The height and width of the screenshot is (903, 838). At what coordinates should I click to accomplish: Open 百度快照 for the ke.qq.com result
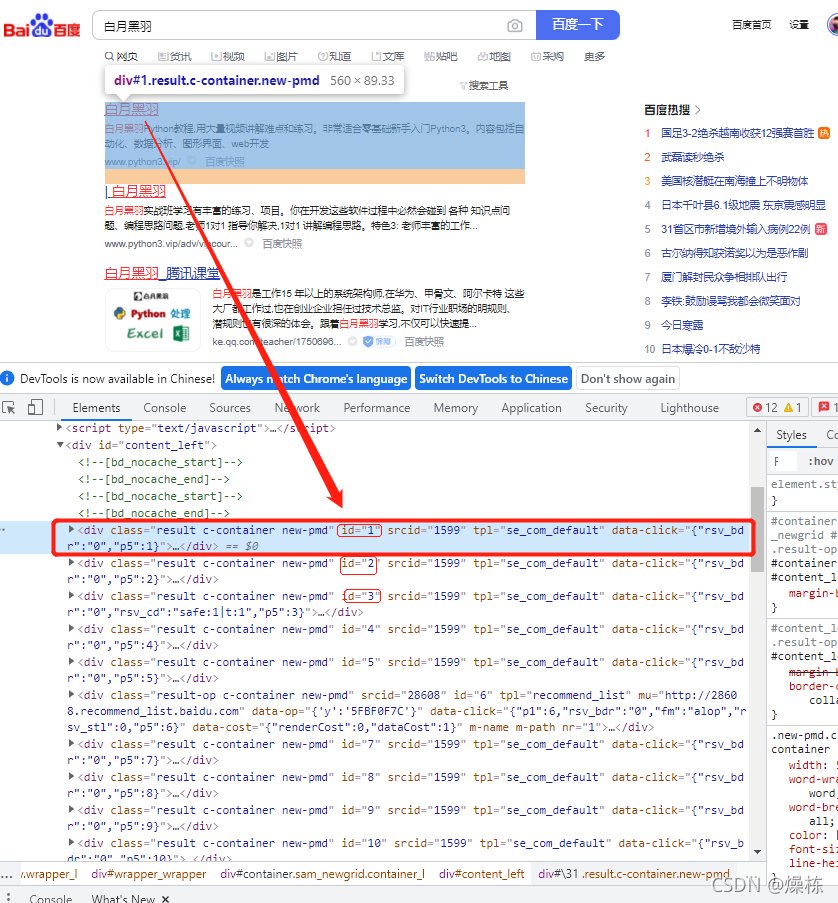pyautogui.click(x=424, y=342)
